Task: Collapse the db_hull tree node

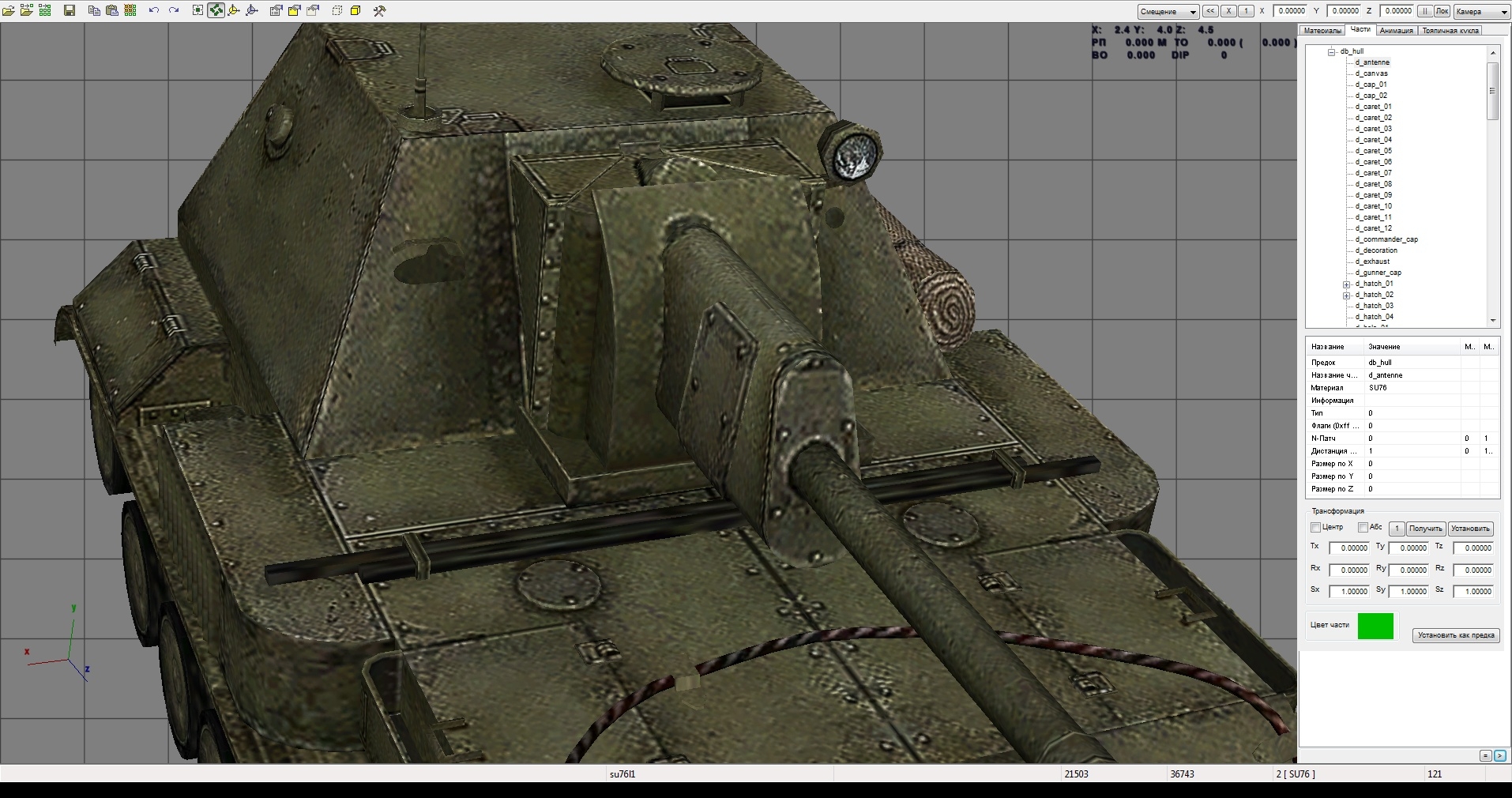Action: pyautogui.click(x=1332, y=51)
